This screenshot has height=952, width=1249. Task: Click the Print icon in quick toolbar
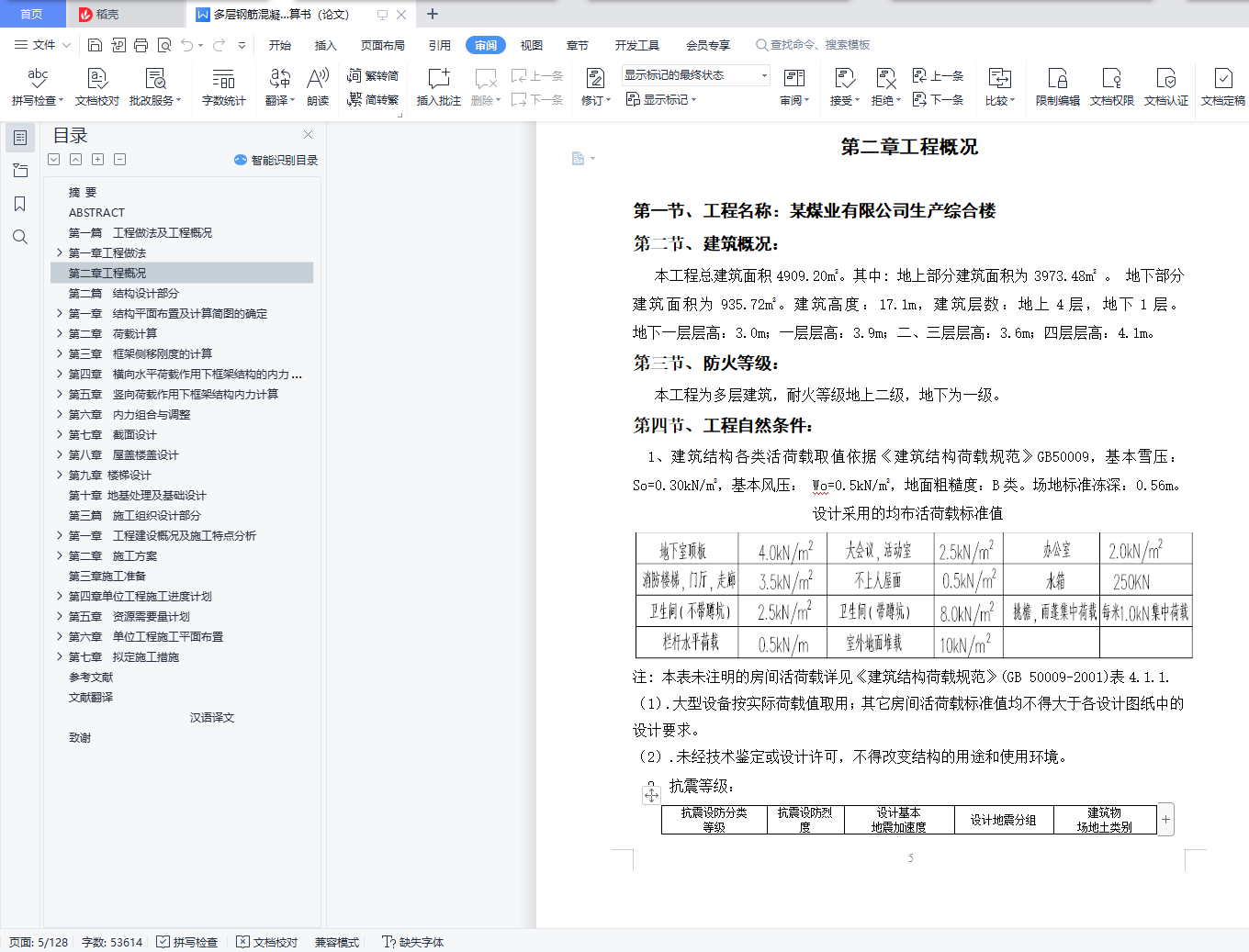[x=141, y=45]
